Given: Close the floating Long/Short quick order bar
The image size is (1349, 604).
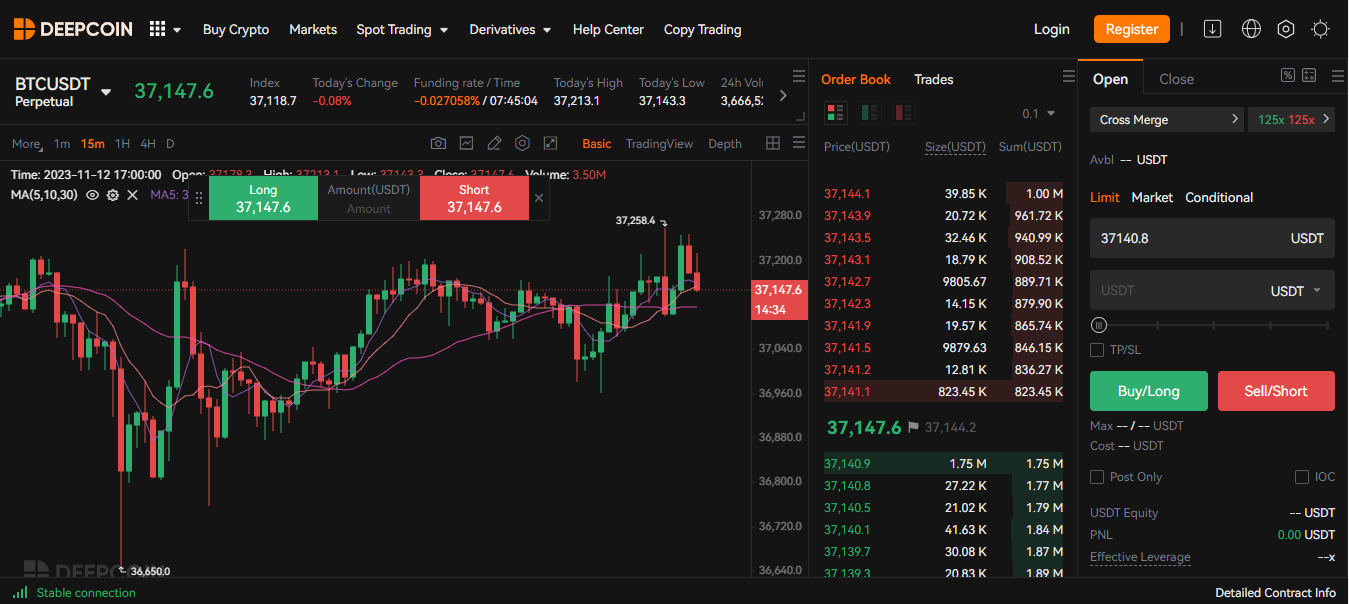Looking at the screenshot, I should (539, 198).
